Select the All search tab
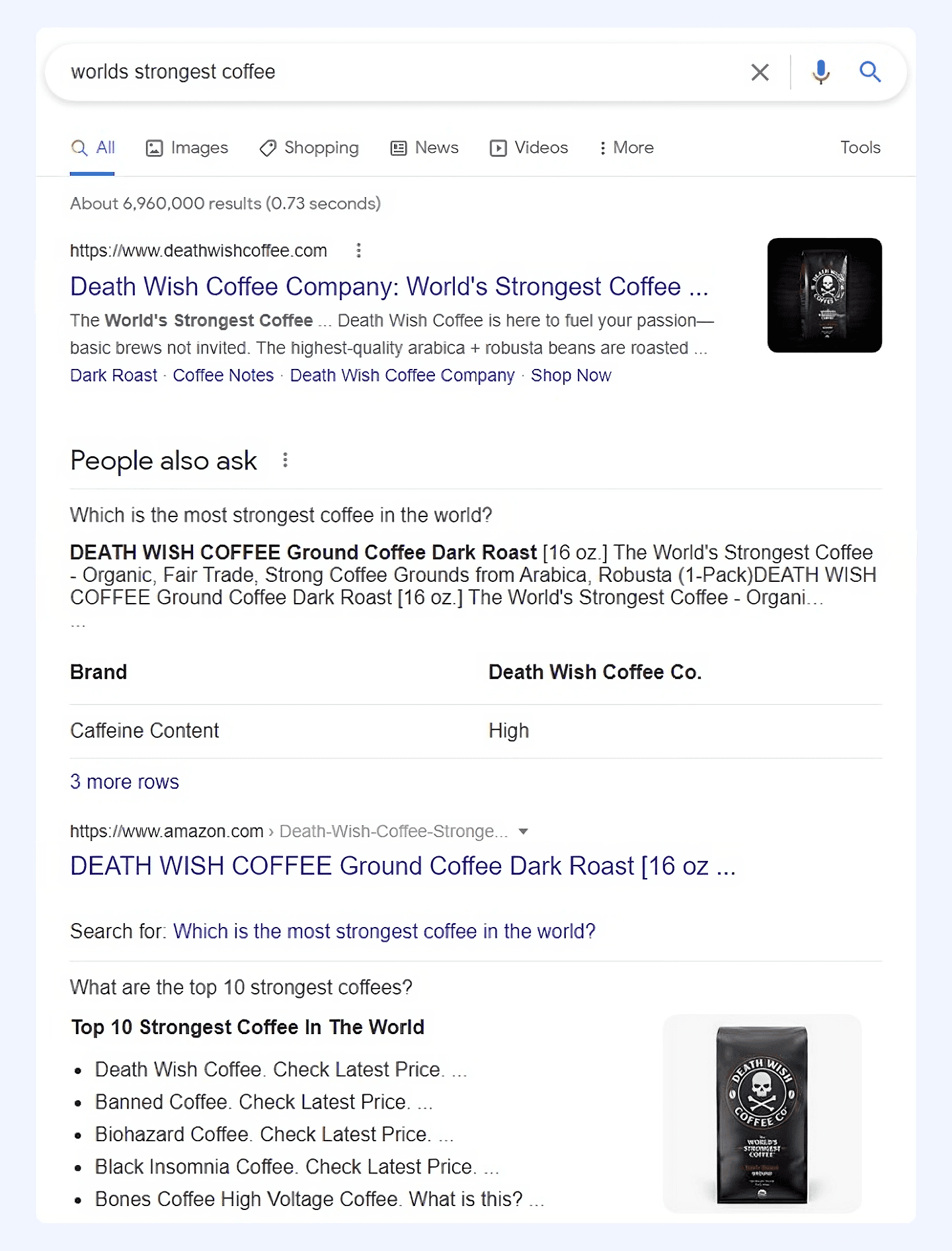The image size is (952, 1251). pyautogui.click(x=93, y=147)
